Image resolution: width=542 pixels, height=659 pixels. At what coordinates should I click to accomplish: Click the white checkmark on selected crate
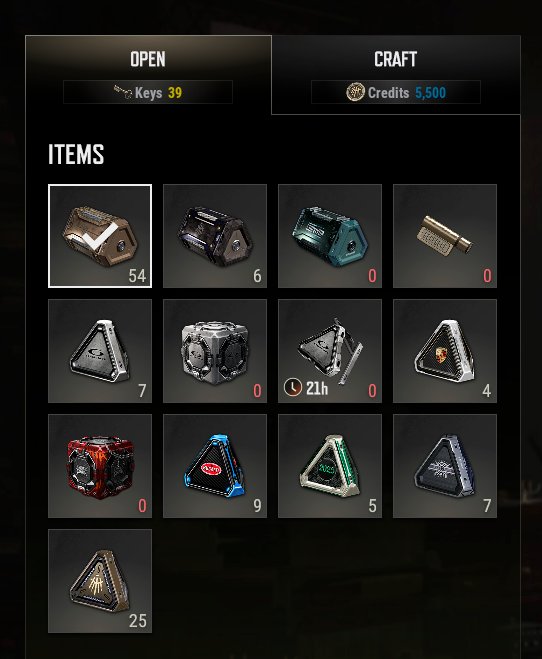pyautogui.click(x=100, y=235)
